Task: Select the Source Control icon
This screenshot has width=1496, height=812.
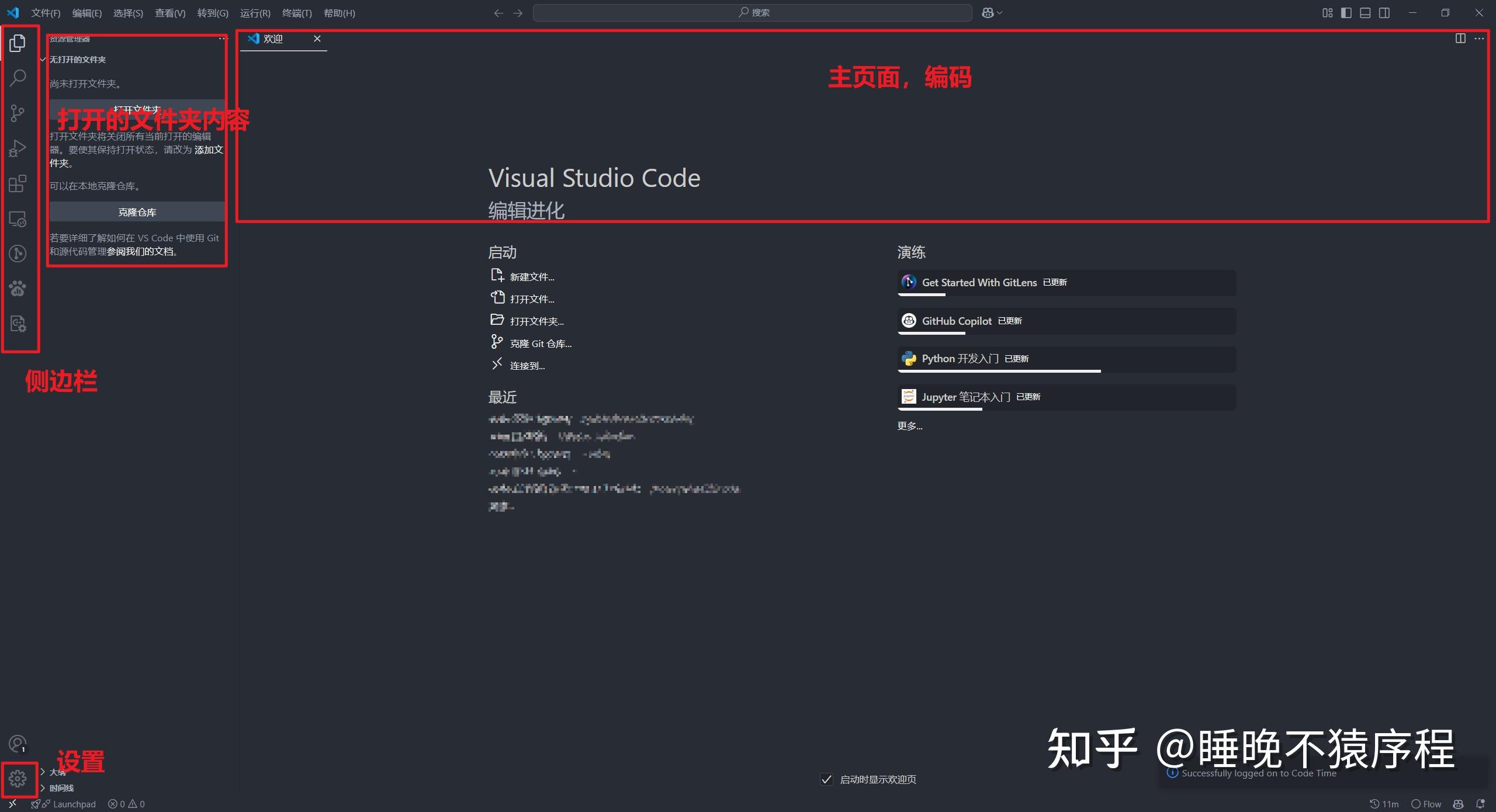Action: [18, 113]
